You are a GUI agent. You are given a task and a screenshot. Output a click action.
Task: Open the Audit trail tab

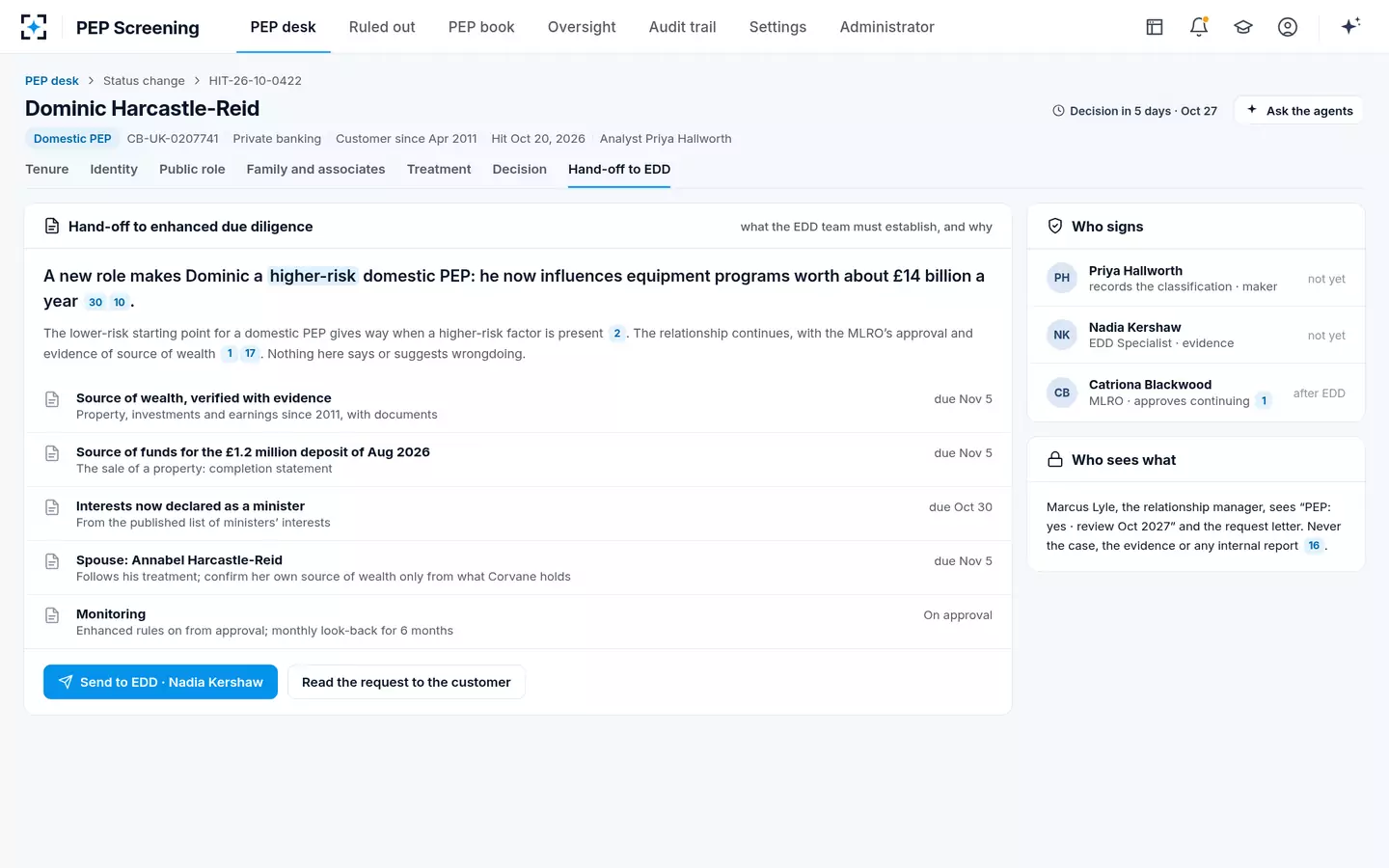[683, 27]
